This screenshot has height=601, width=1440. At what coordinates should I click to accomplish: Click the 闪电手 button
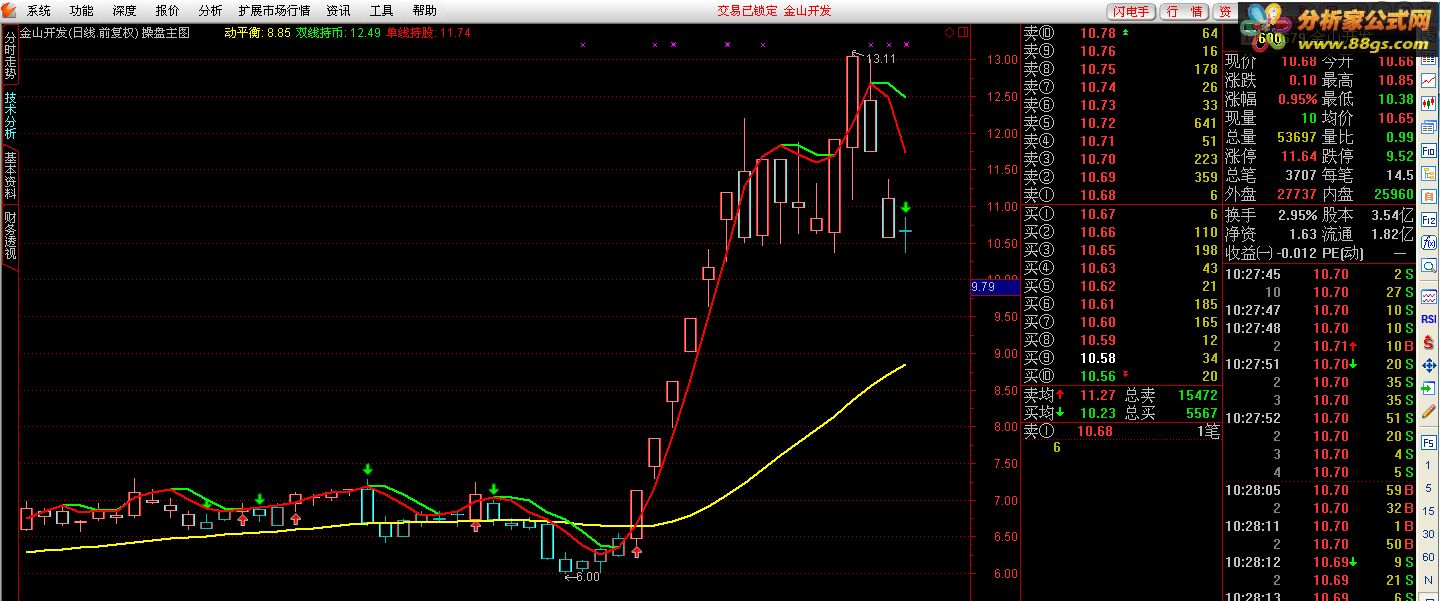click(1130, 11)
